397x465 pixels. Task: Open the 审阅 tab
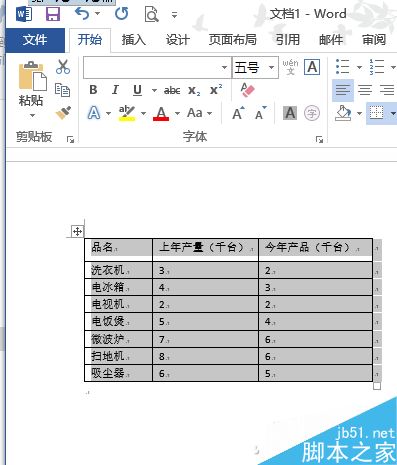pos(374,40)
